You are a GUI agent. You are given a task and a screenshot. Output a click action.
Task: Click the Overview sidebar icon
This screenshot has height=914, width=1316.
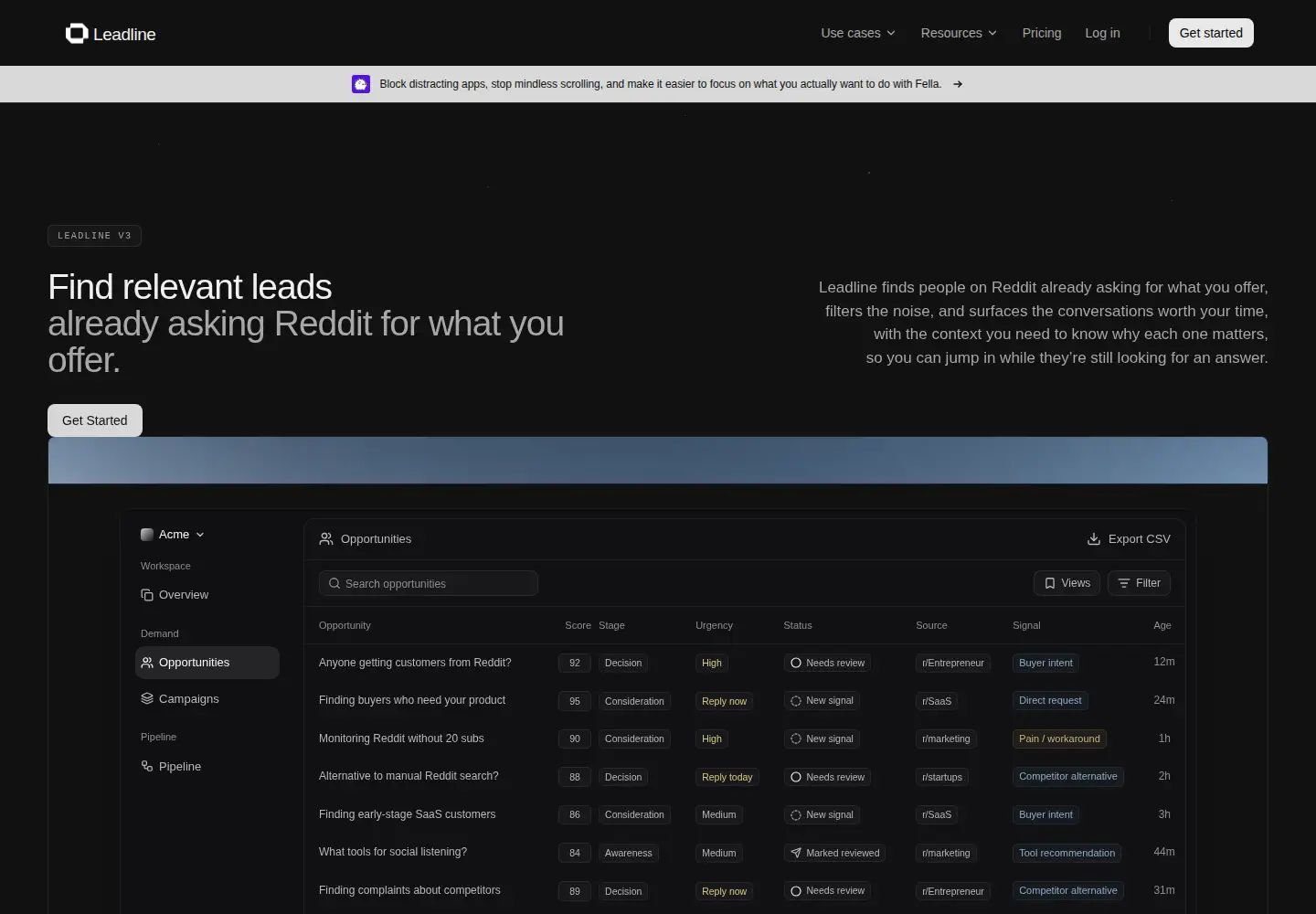[147, 595]
